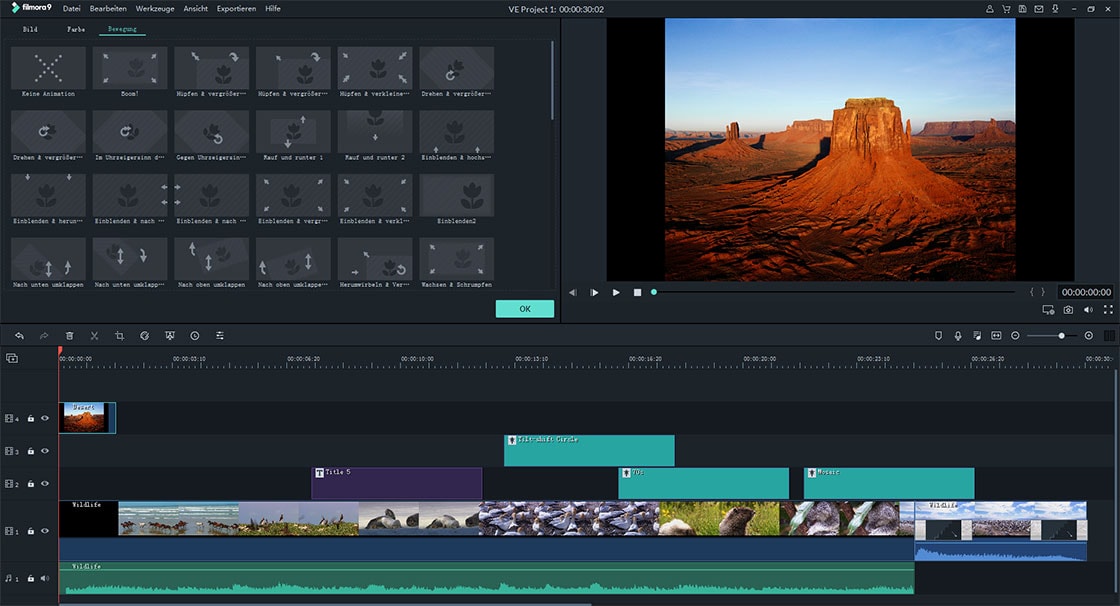Screen dimensions: 1120x606
Task: Open the Exportieren menu
Action: click(236, 9)
